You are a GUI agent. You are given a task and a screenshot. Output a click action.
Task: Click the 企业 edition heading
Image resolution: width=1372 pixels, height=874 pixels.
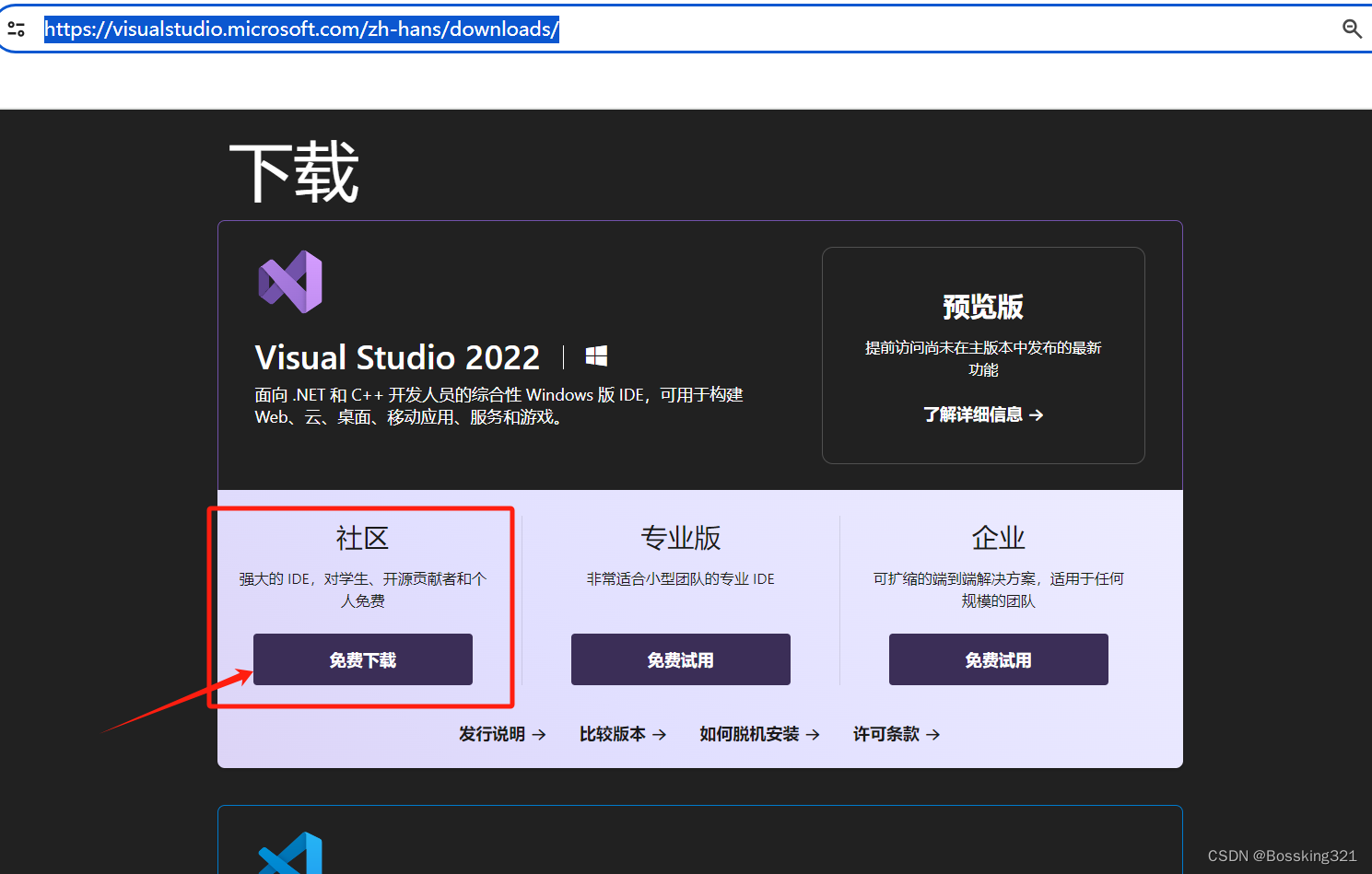pos(999,538)
